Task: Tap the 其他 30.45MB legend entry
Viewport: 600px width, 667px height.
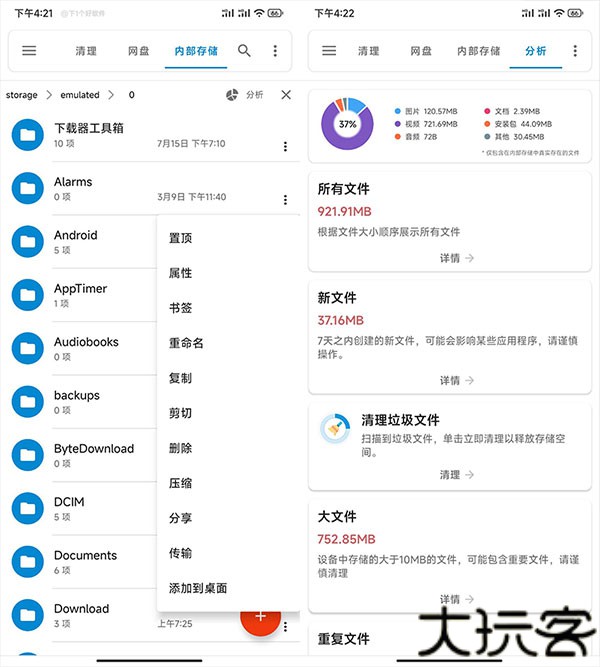Action: 514,137
